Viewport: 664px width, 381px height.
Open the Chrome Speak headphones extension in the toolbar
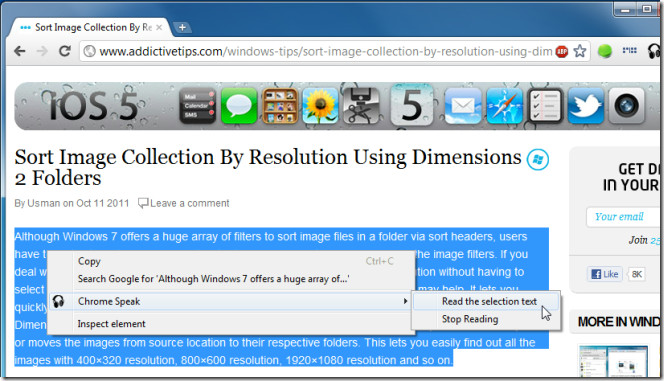[655, 51]
